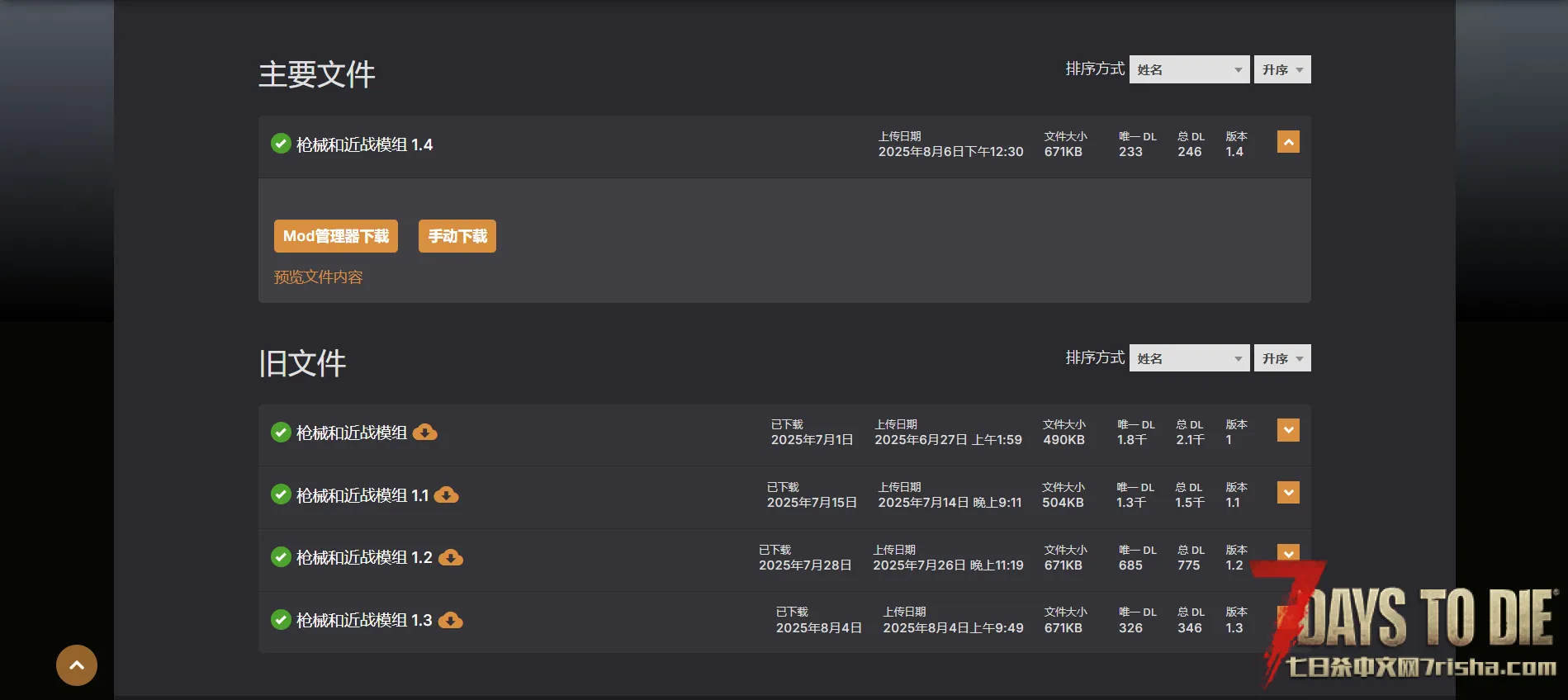Click download cloud icon beside 枪械和近战模组 1.1
1568x700 pixels.
point(446,495)
